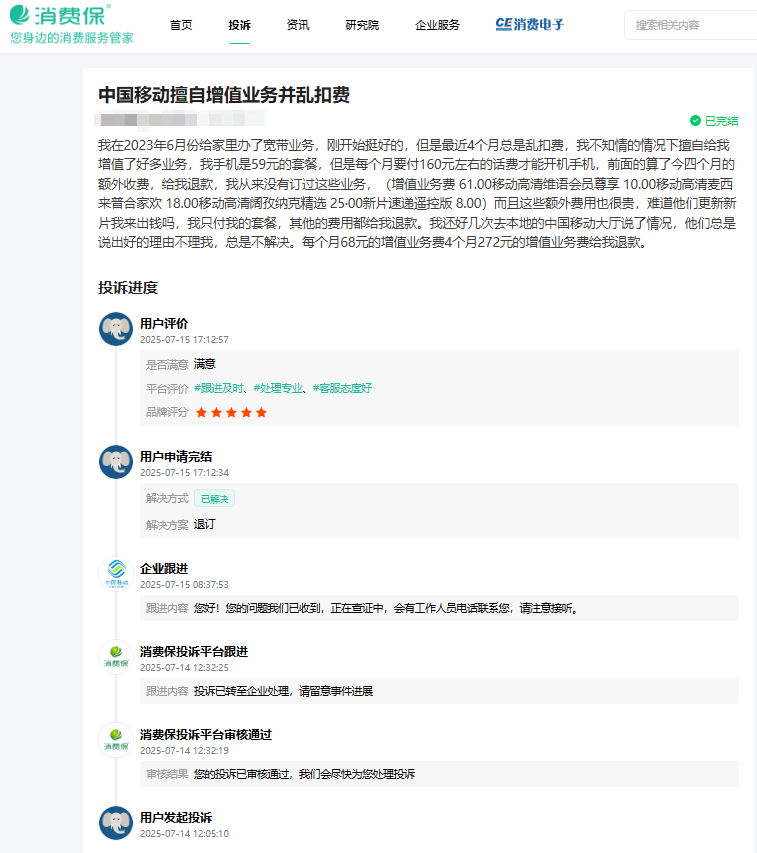Viewport: 757px width, 853px height.
Task: Click the 消费保 avatar beside 消费保投诉平台跟进
Action: click(116, 657)
